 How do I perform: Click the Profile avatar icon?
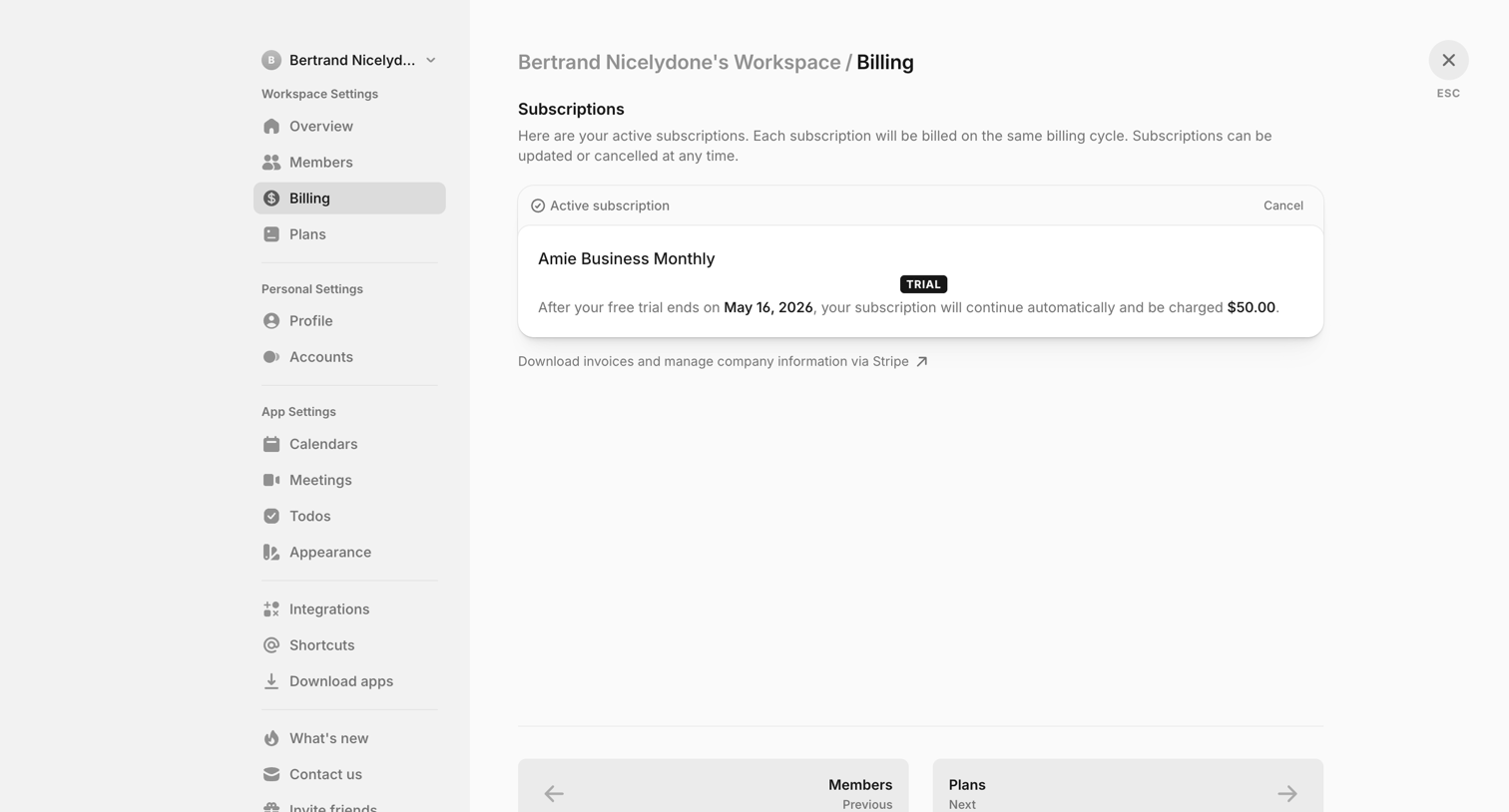(x=271, y=321)
